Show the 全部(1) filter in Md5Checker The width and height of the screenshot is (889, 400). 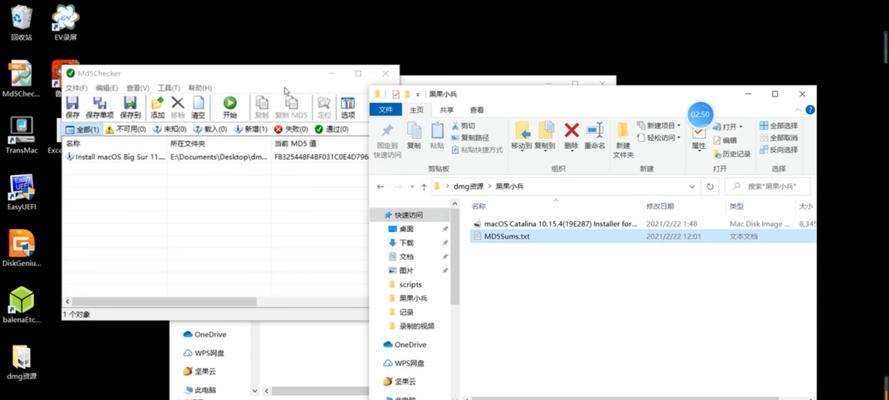[x=82, y=129]
